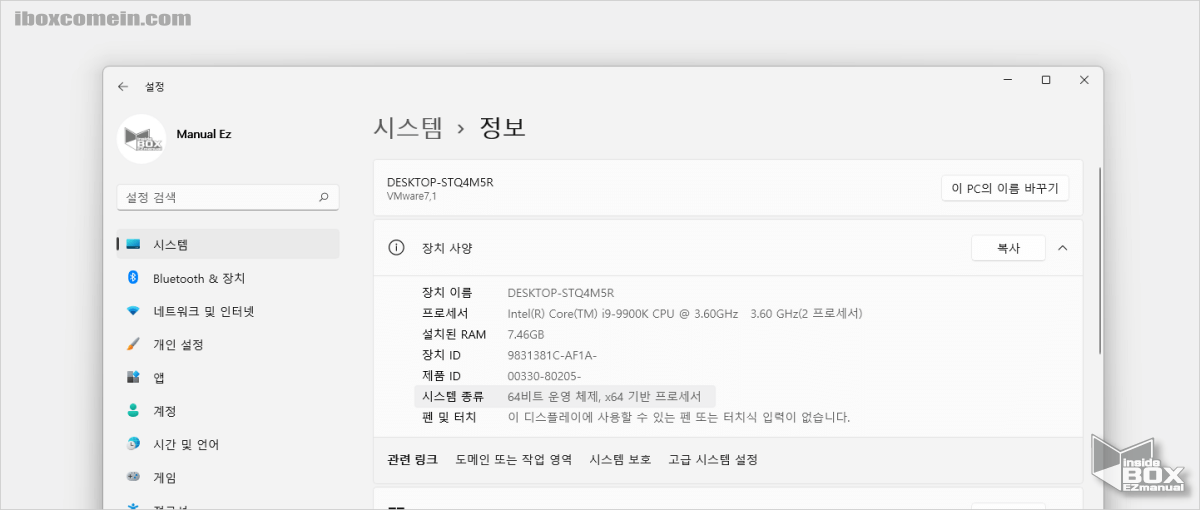The width and height of the screenshot is (1200, 510).
Task: Click the 시스템 monitor icon in sidebar
Action: click(133, 245)
